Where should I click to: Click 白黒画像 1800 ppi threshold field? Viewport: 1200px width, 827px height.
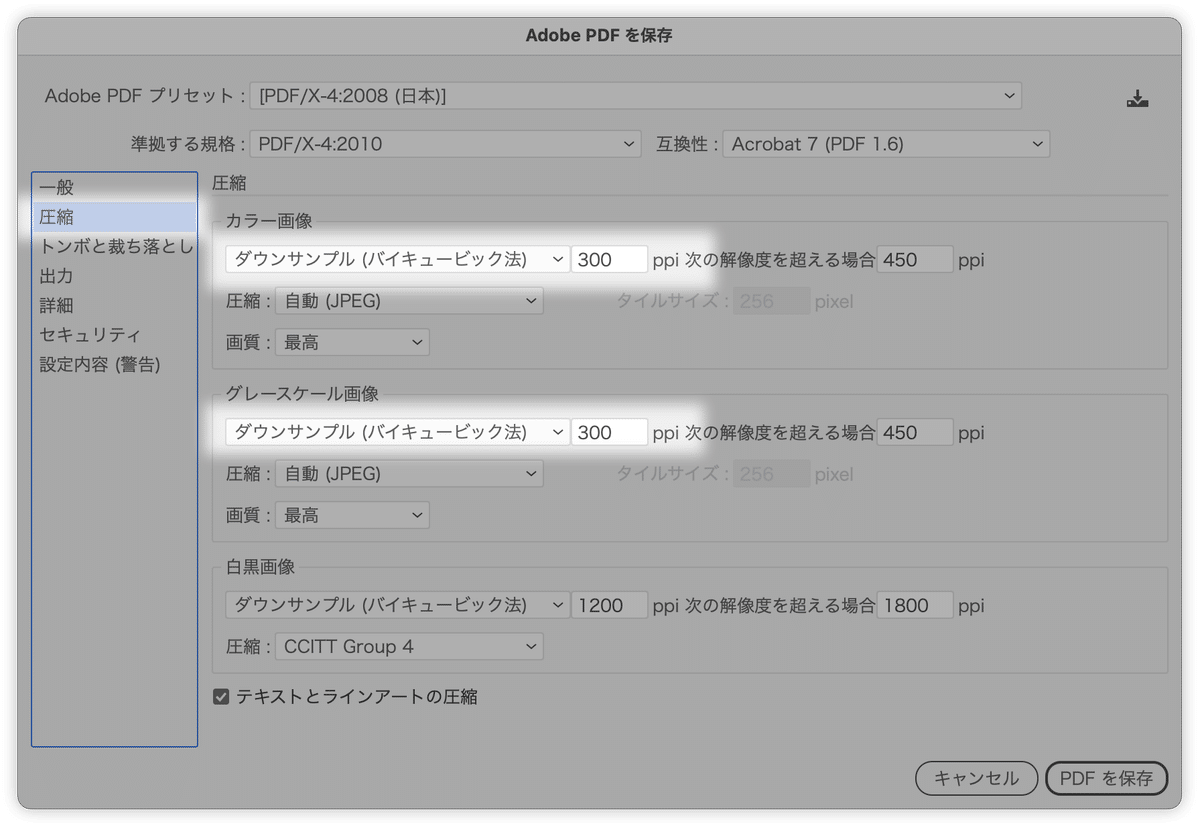(x=915, y=605)
